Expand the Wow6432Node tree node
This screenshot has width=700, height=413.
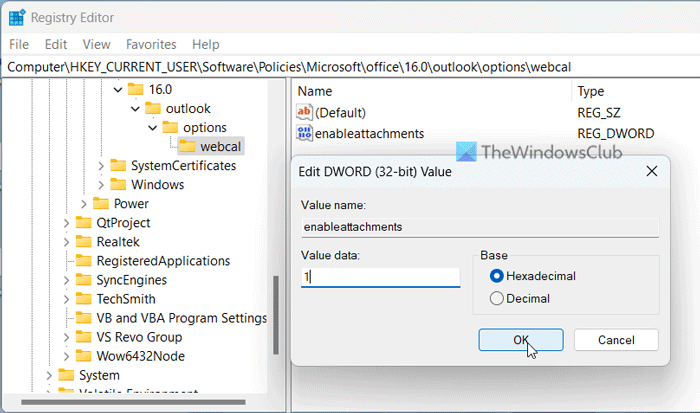point(66,356)
